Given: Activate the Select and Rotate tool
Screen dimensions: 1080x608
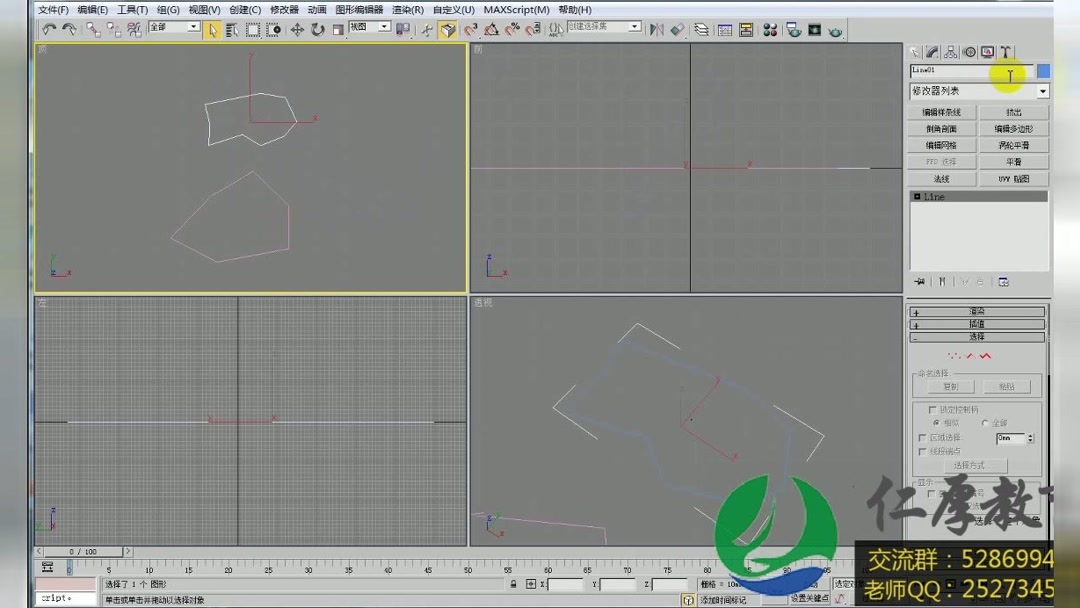Looking at the screenshot, I should click(317, 29).
